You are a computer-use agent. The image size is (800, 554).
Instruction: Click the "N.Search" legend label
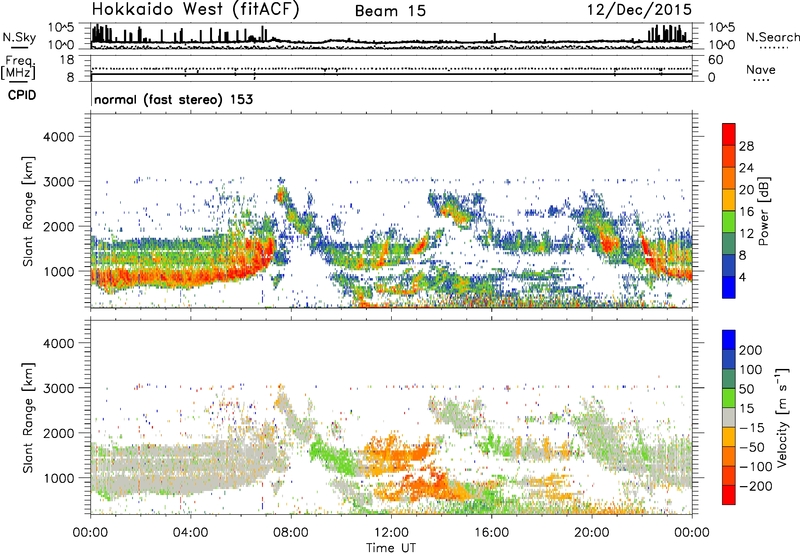coord(772,37)
